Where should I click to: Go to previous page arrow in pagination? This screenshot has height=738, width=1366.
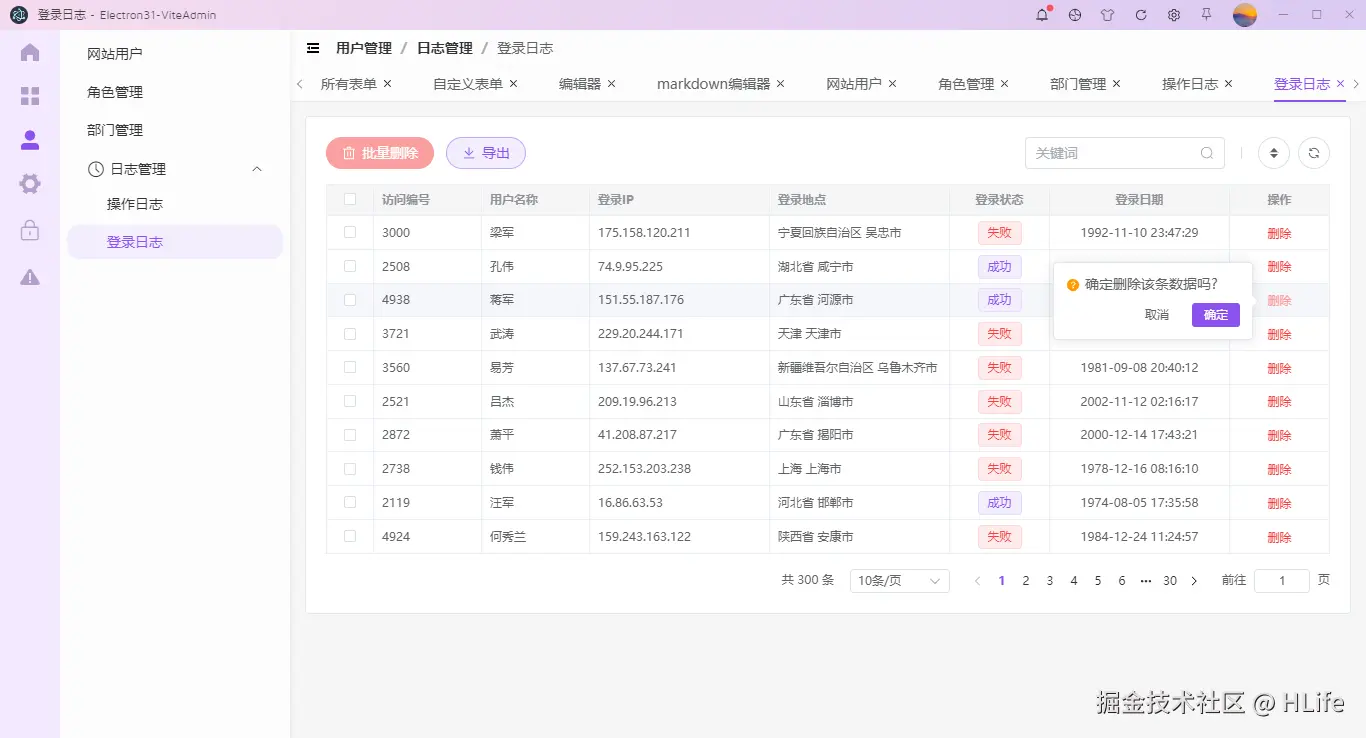pyautogui.click(x=978, y=581)
